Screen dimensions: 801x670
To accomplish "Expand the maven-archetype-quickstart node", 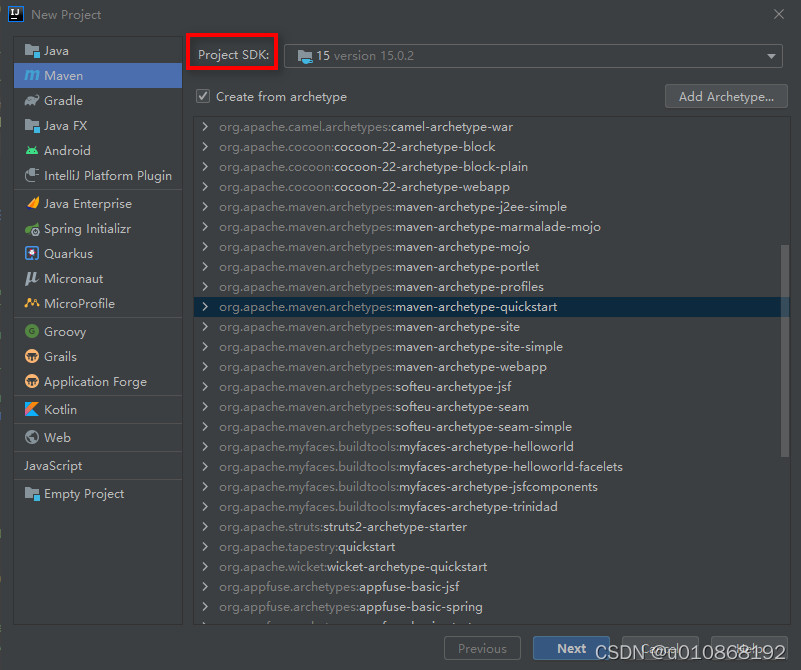I will pyautogui.click(x=205, y=306).
